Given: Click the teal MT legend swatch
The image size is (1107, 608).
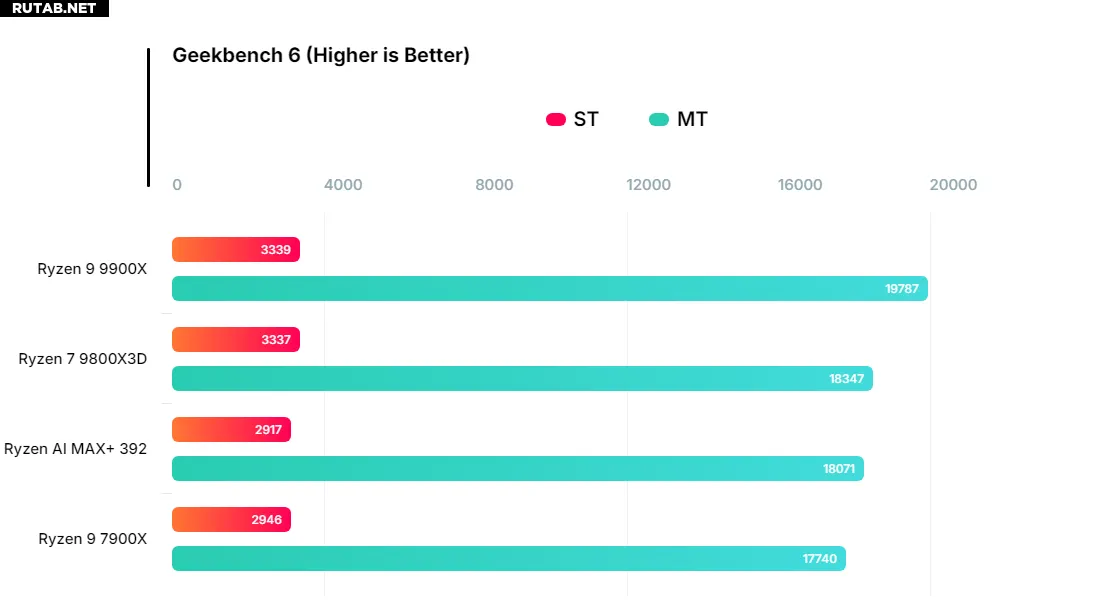Looking at the screenshot, I should coord(659,120).
